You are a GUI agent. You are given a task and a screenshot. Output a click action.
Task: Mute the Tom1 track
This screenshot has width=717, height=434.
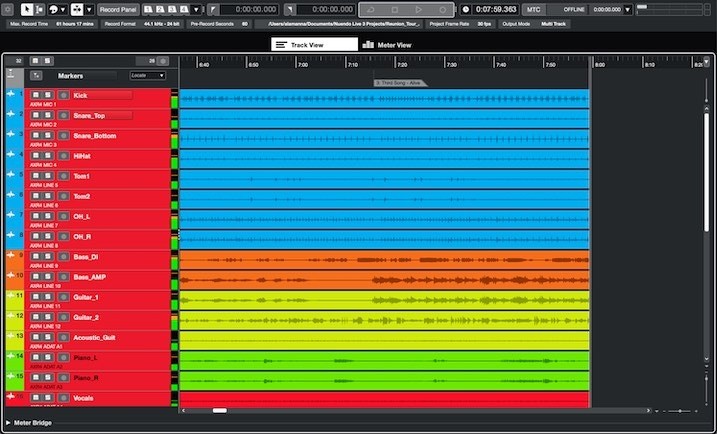click(x=36, y=176)
